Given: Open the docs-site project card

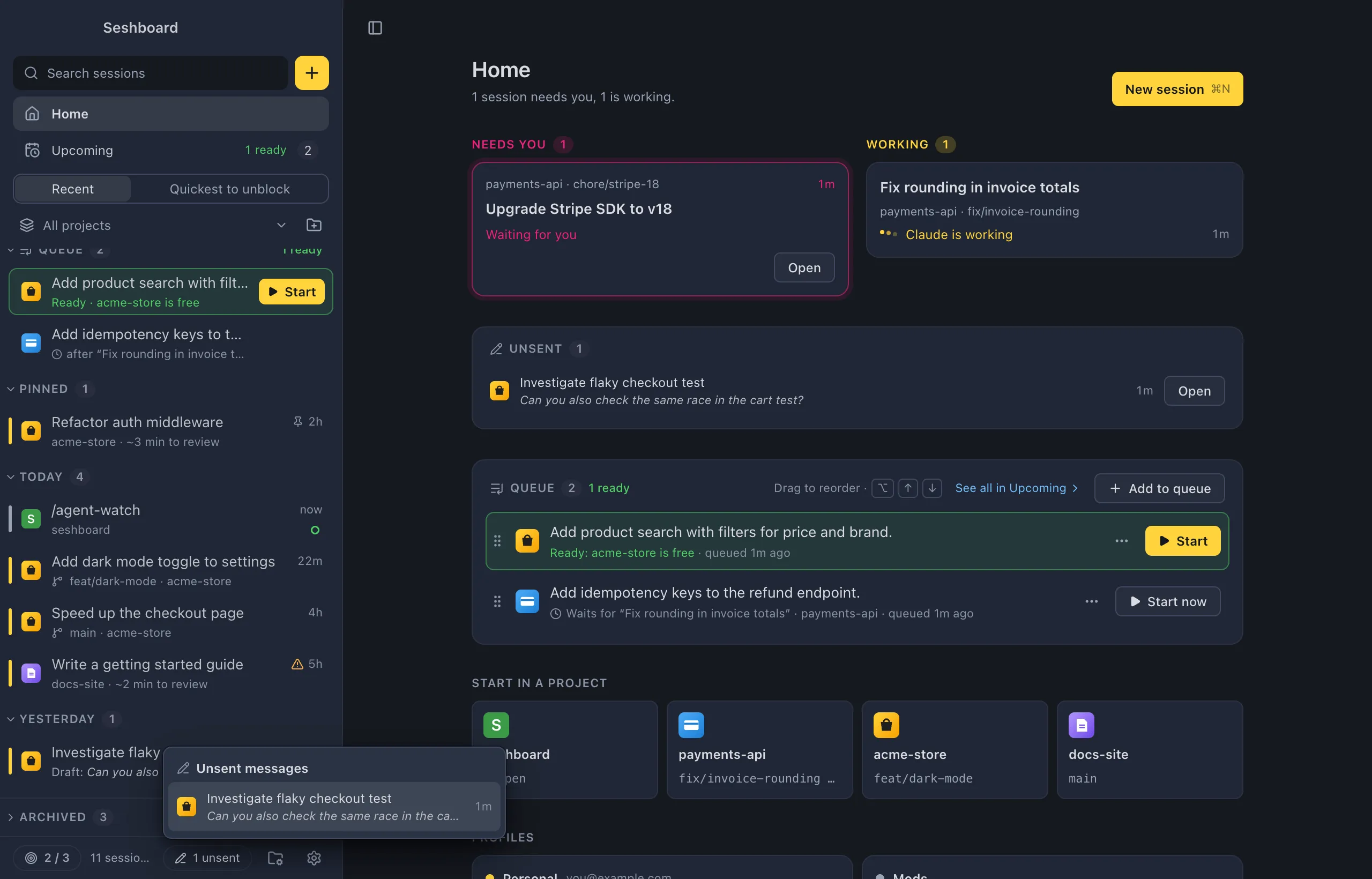Looking at the screenshot, I should [1150, 749].
